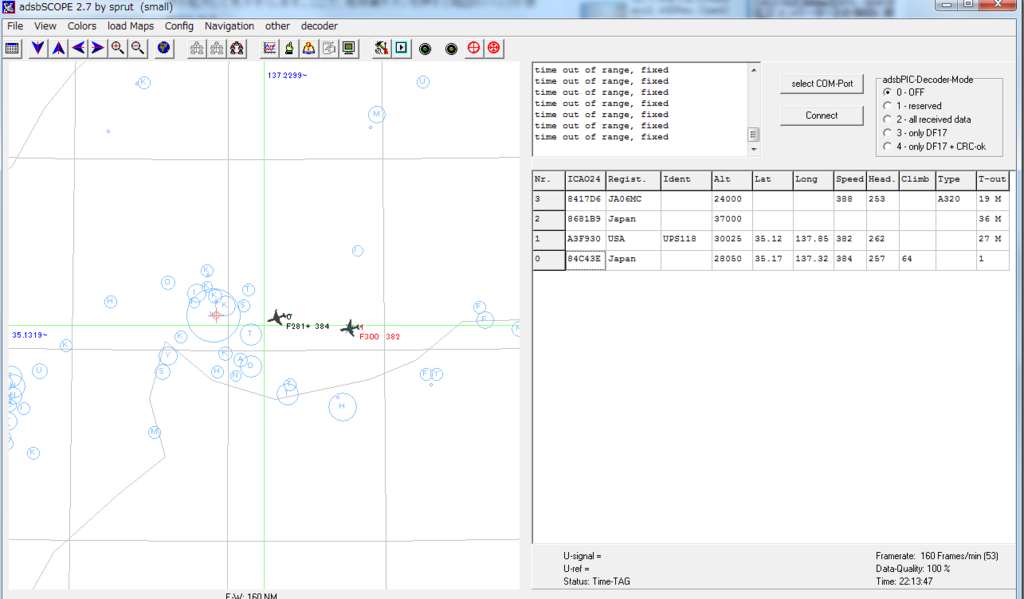
Task: Move map down with the down arrow icon
Action: click(38, 48)
